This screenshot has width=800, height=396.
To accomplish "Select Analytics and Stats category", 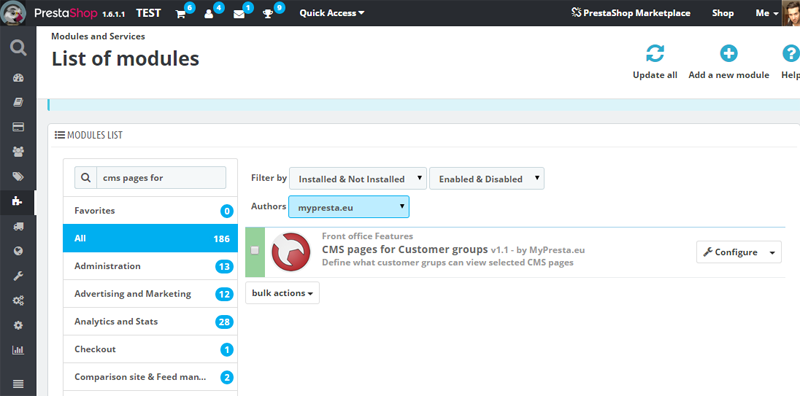I will [151, 321].
